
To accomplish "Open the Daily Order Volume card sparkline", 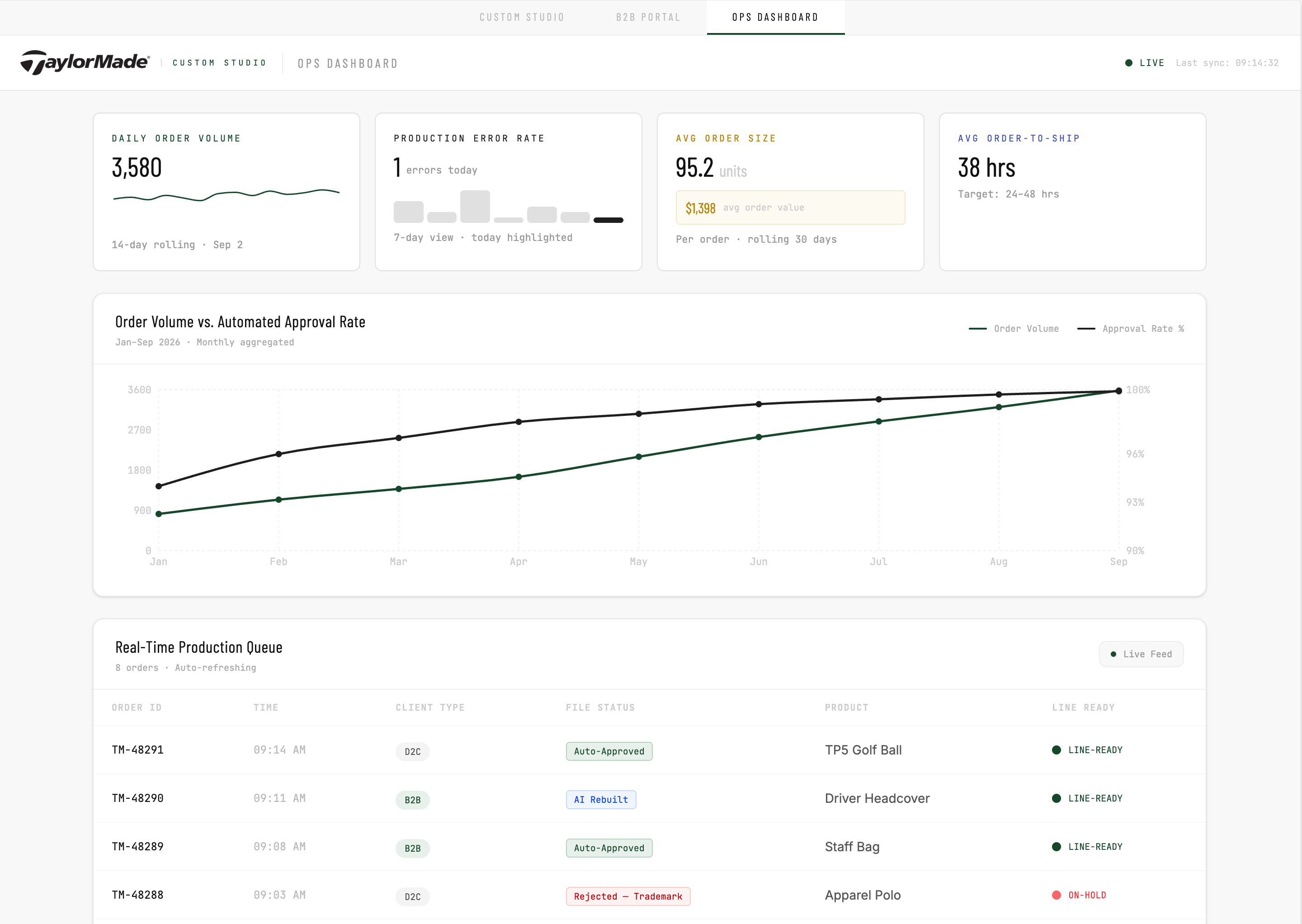I will [226, 195].
